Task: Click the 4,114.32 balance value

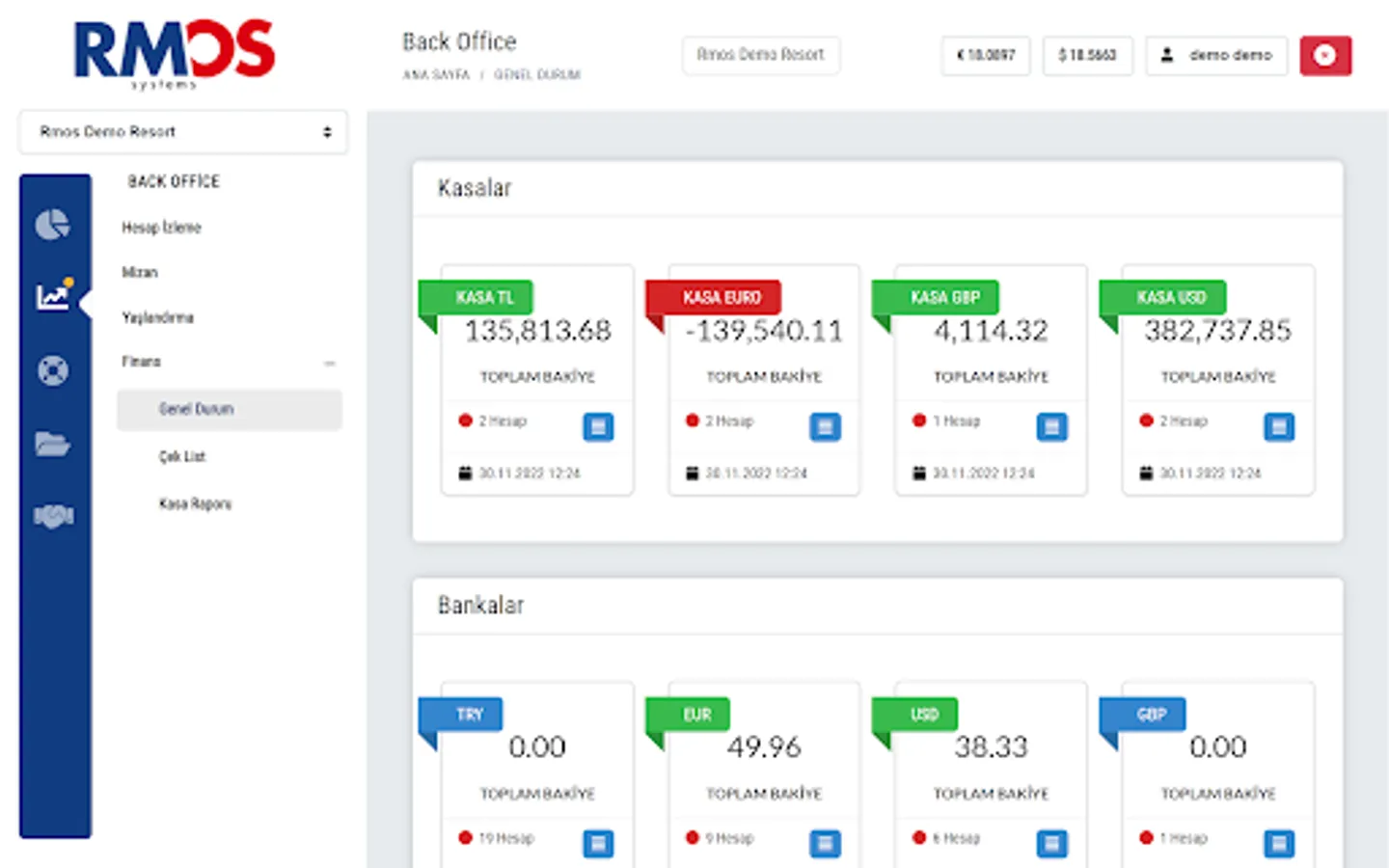Action: coord(991,331)
